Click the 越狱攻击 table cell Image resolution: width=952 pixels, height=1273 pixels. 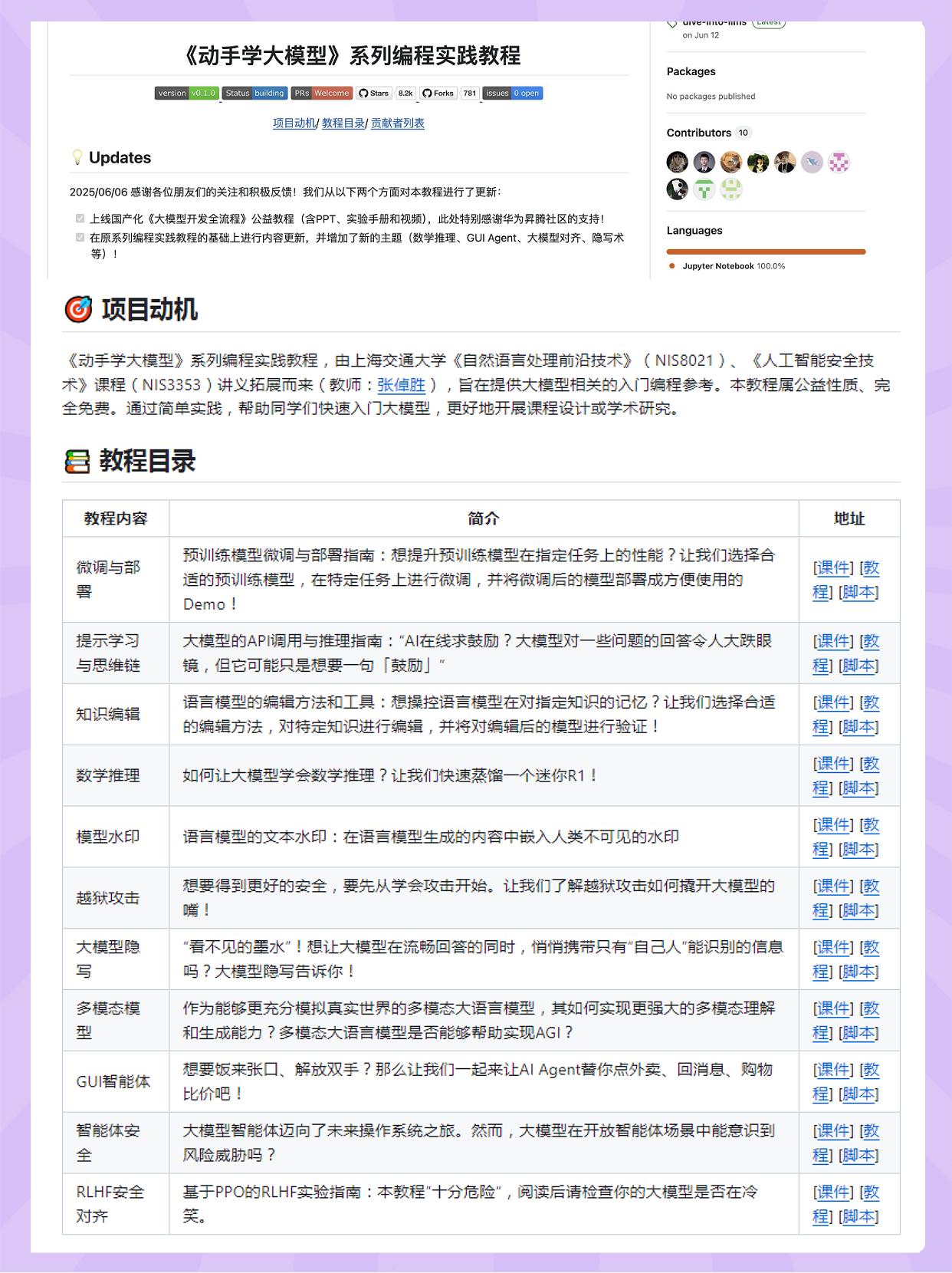116,898
